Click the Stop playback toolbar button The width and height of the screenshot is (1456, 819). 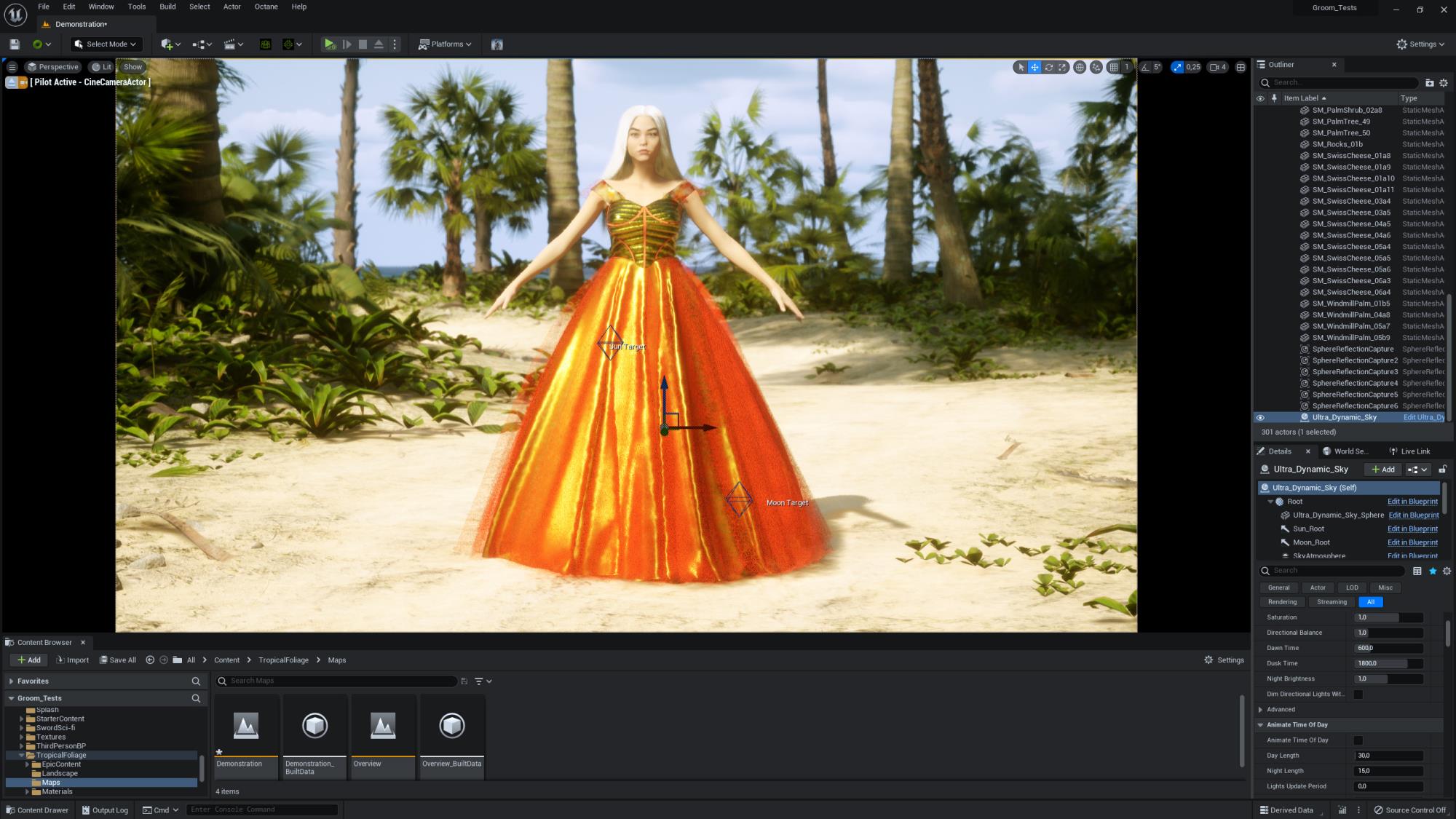[363, 44]
